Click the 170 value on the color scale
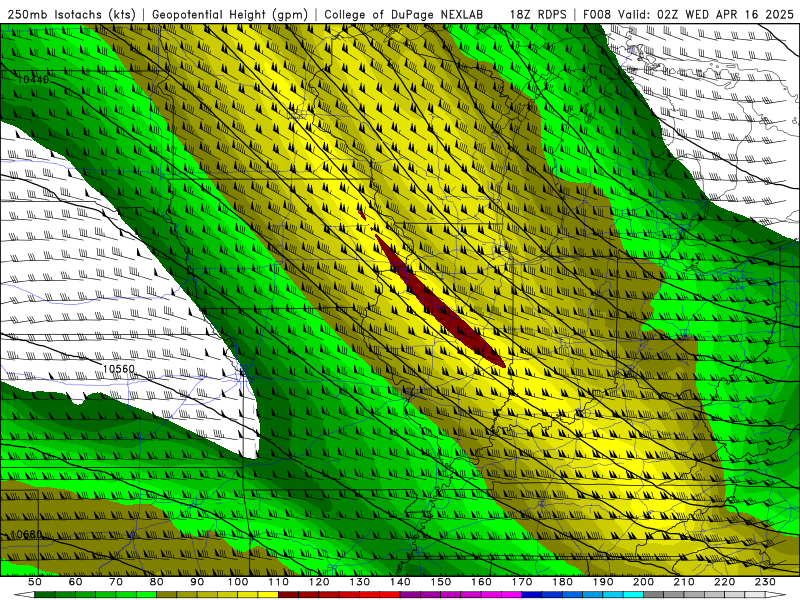This screenshot has height=600, width=800. [522, 582]
